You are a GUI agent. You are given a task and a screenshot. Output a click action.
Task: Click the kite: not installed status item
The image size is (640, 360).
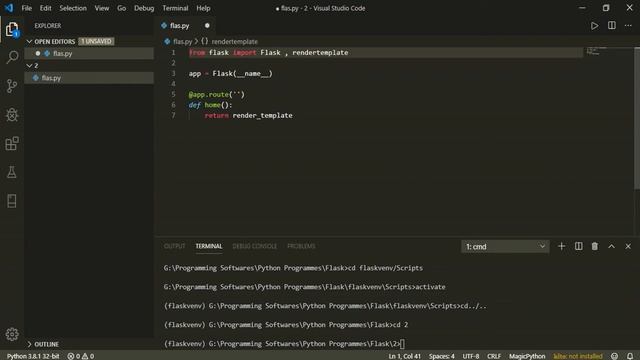pyautogui.click(x=578, y=356)
